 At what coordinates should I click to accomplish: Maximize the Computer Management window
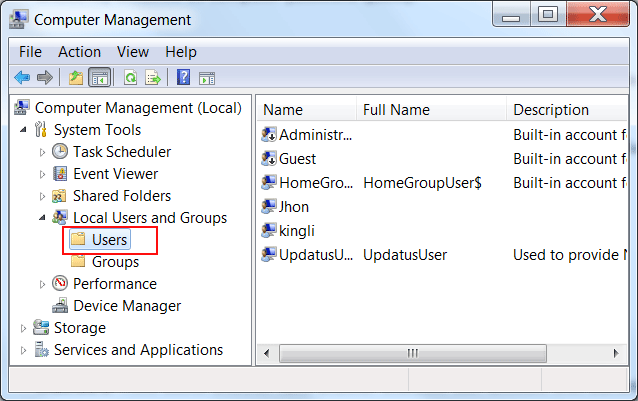coord(548,15)
